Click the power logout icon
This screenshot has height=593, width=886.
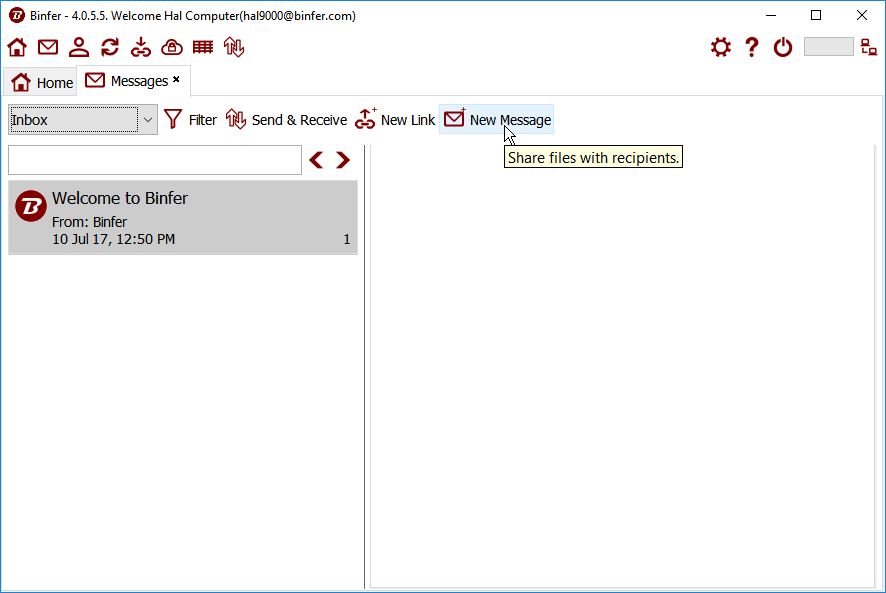tap(783, 47)
